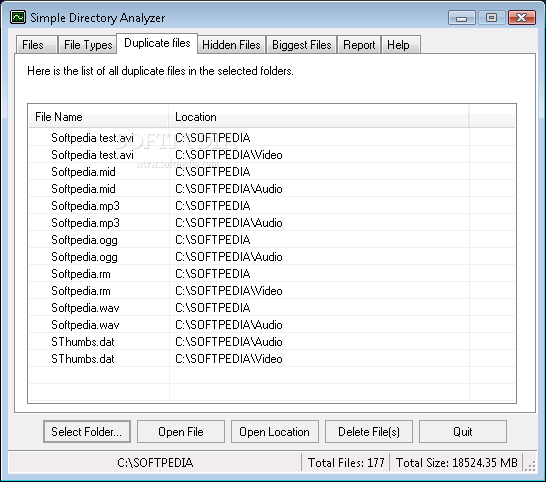The height and width of the screenshot is (482, 546).
Task: Select SThumbs.dat located in C:\SOFTPEDIA\Audio
Action: coord(272,342)
